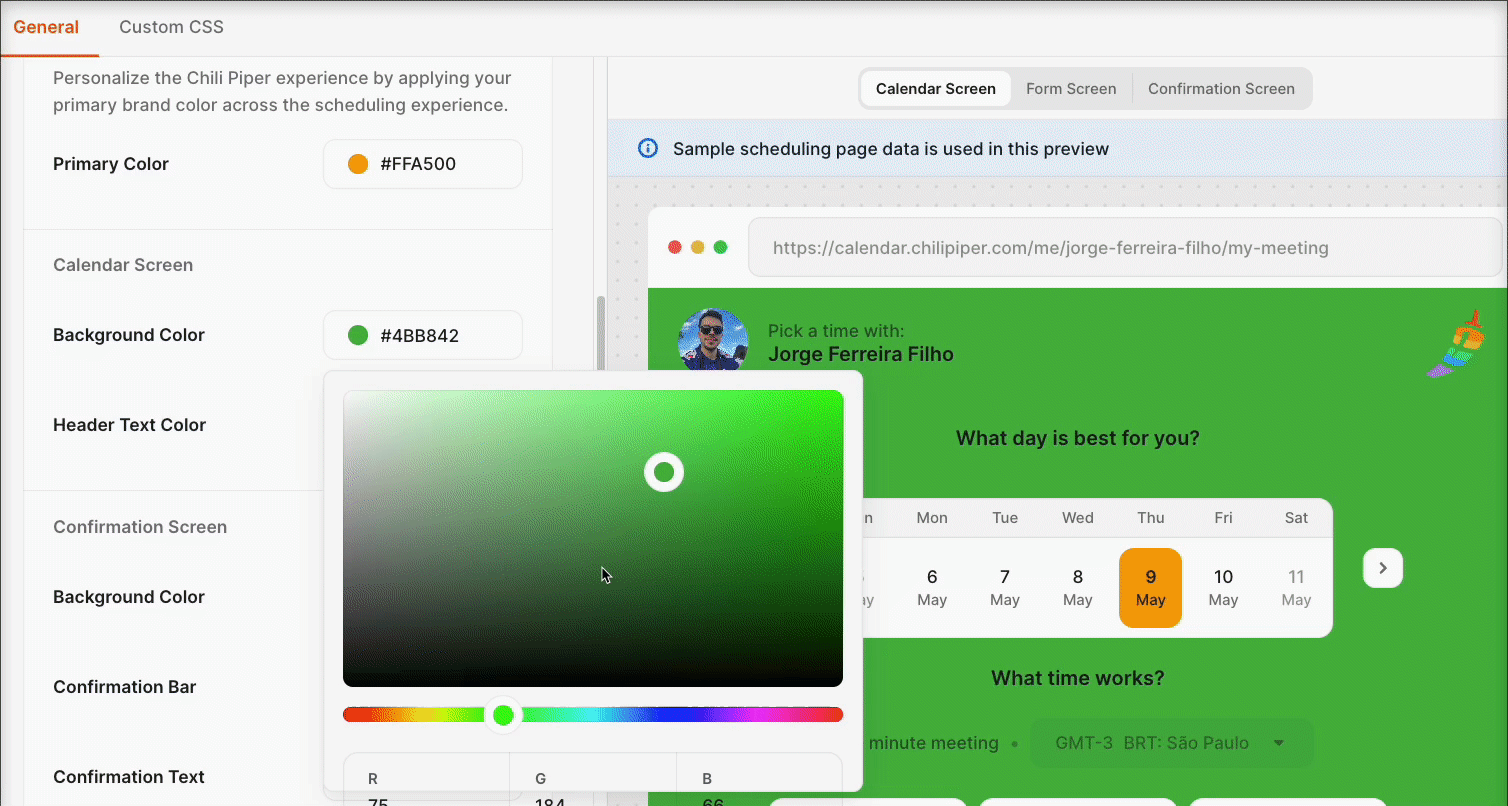Click the red browser dot in preview

(x=675, y=247)
